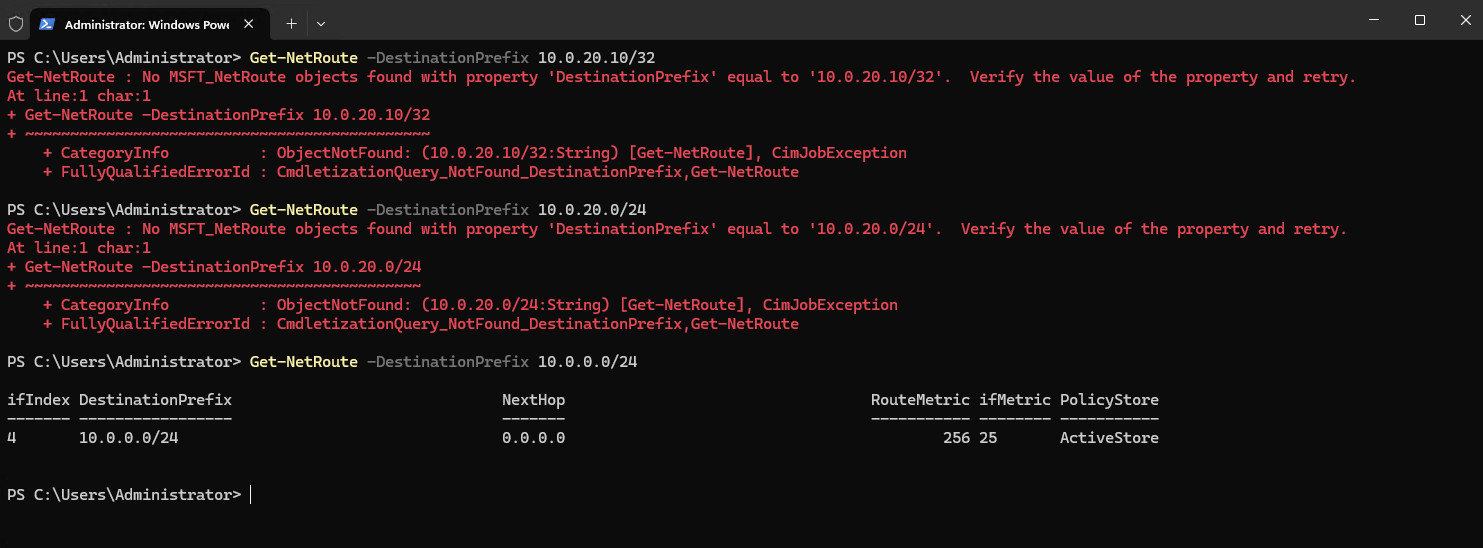Click the first command's 10.0.20.10/32 argument
The width and height of the screenshot is (1483, 548).
coord(596,58)
